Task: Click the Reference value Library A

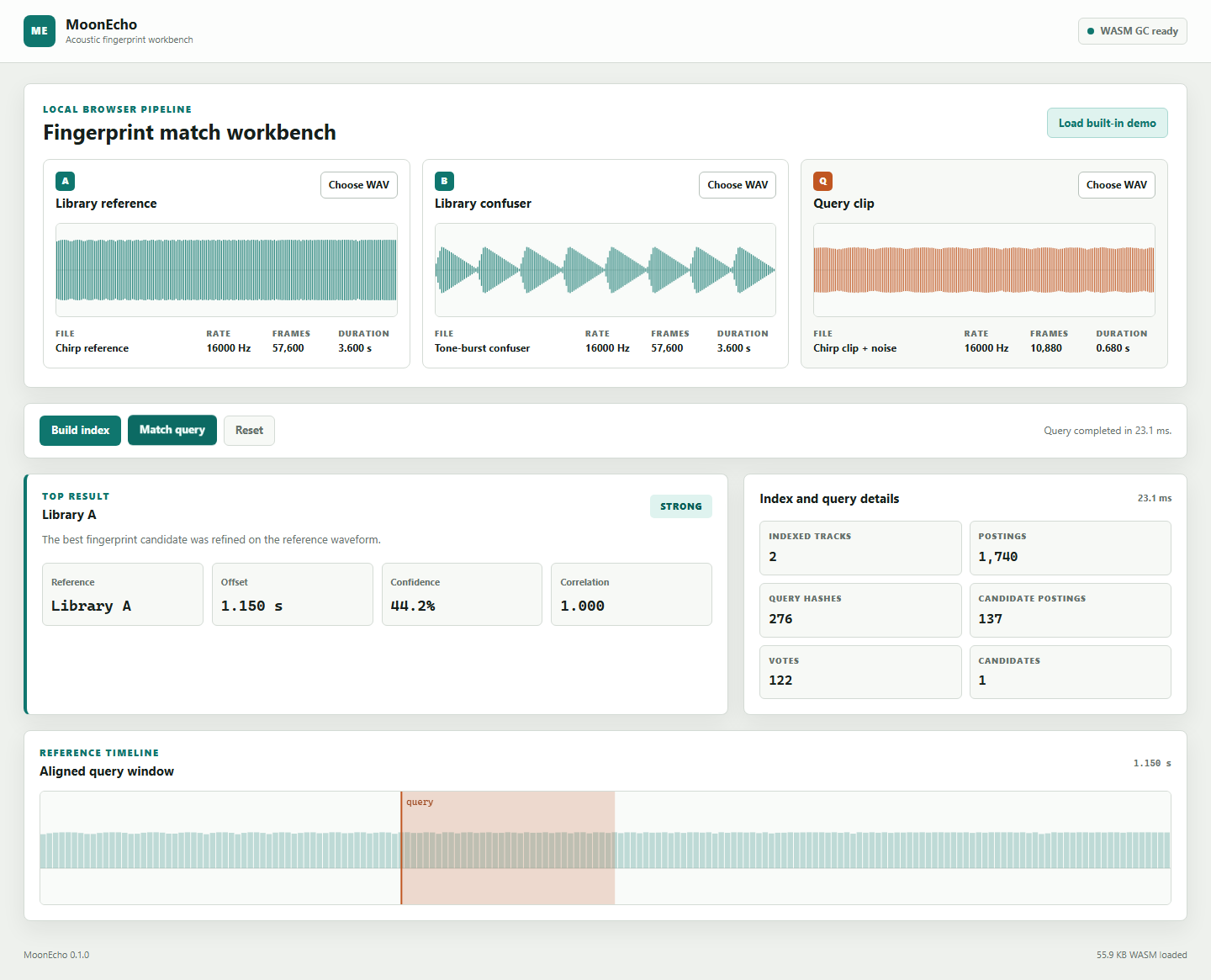Action: point(91,606)
